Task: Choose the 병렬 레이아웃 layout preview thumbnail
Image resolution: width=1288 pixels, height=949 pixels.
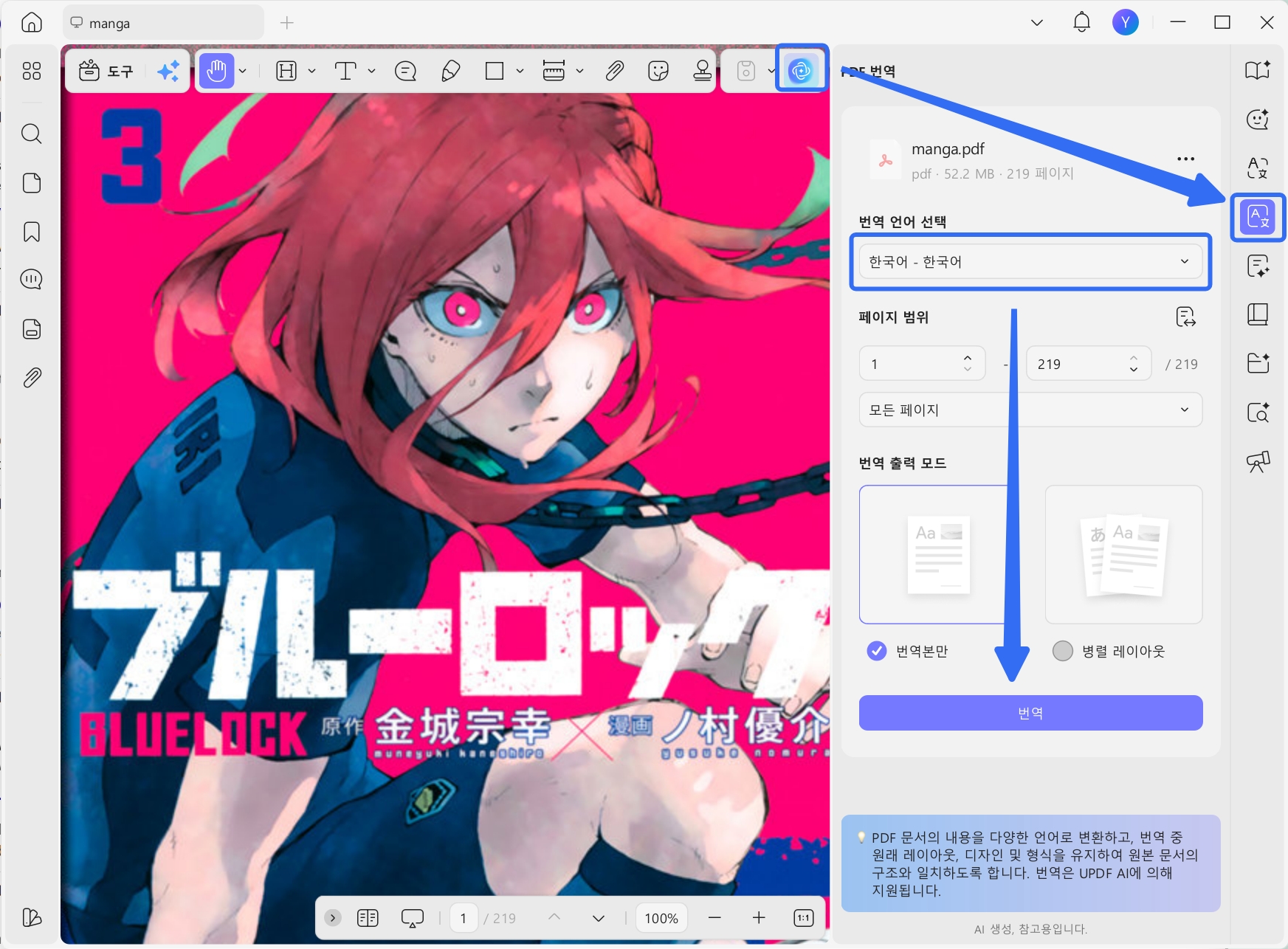Action: point(1123,554)
